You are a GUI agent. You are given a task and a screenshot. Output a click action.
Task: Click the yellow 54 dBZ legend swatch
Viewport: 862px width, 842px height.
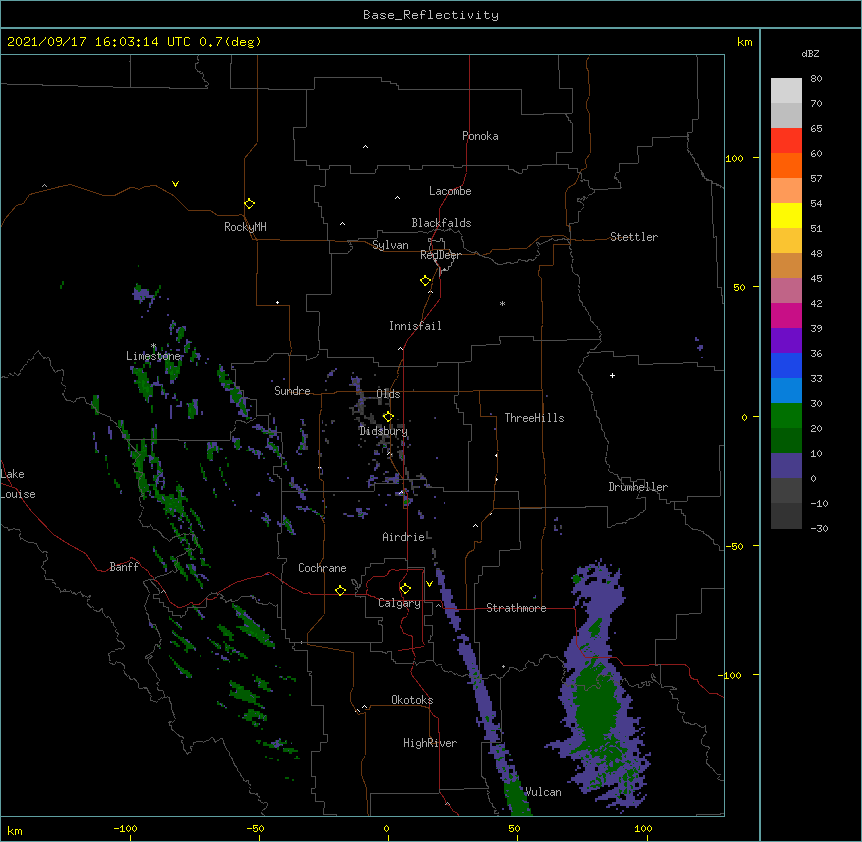(x=786, y=215)
